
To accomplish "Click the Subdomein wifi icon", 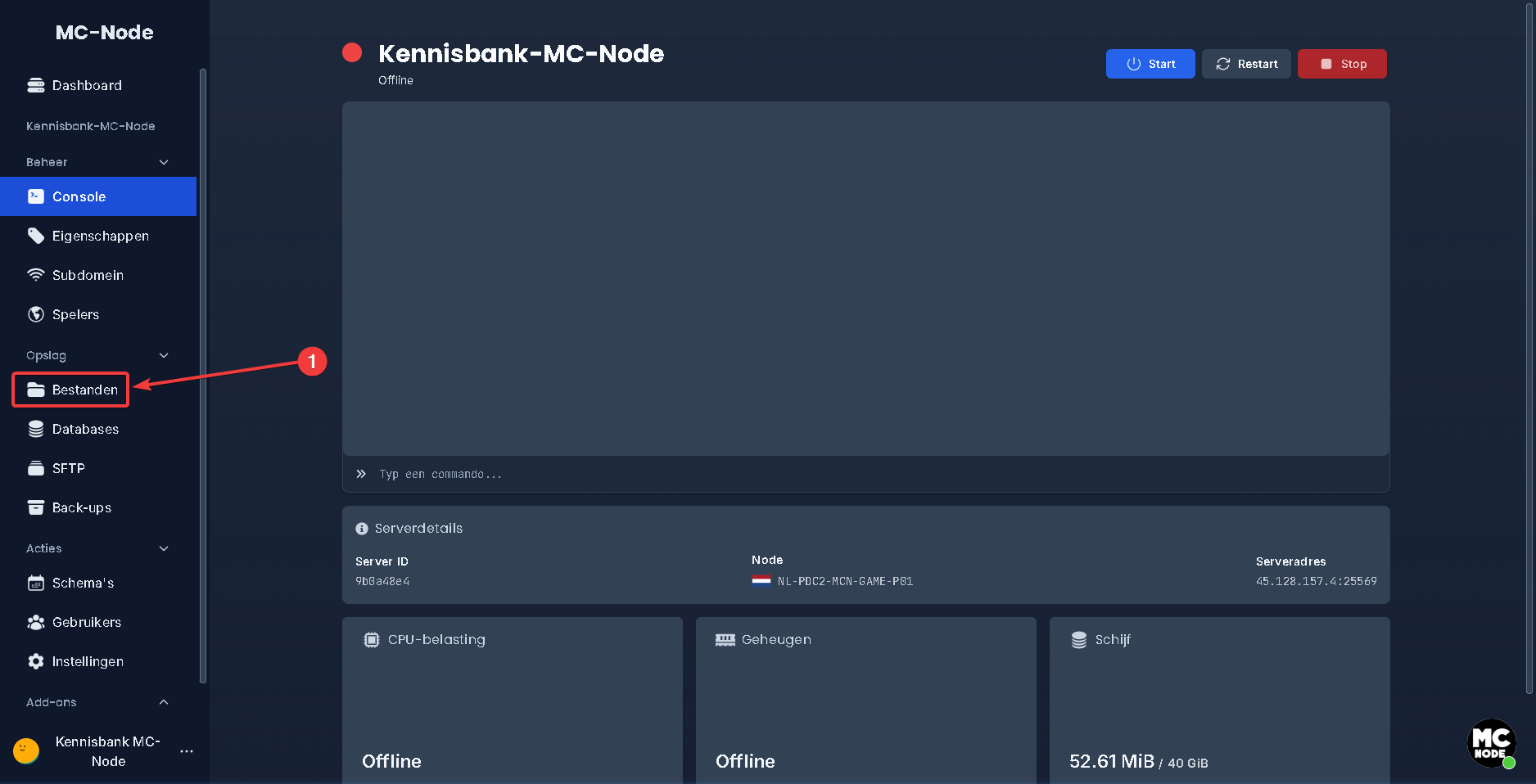I will [x=36, y=275].
